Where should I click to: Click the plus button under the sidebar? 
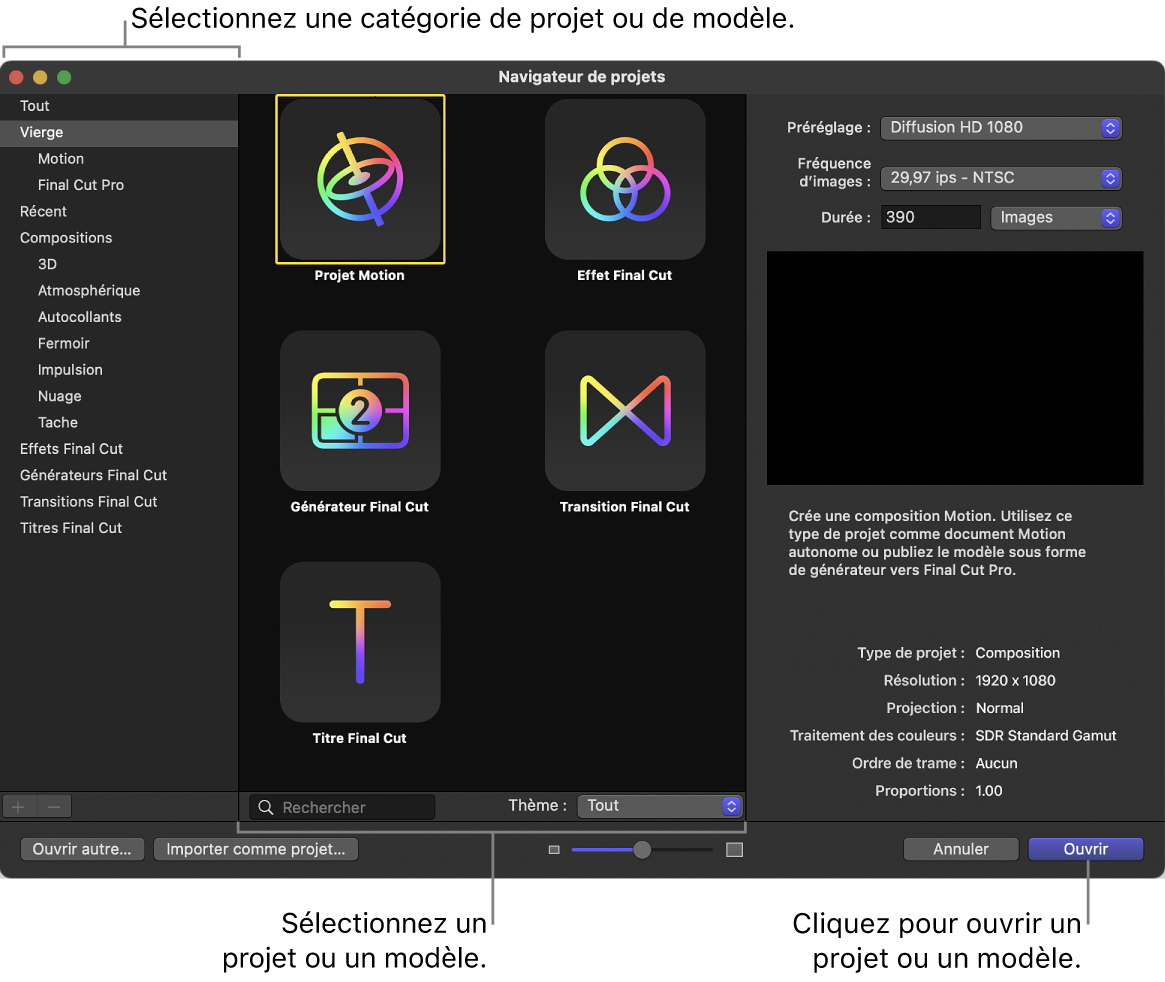pyautogui.click(x=18, y=807)
